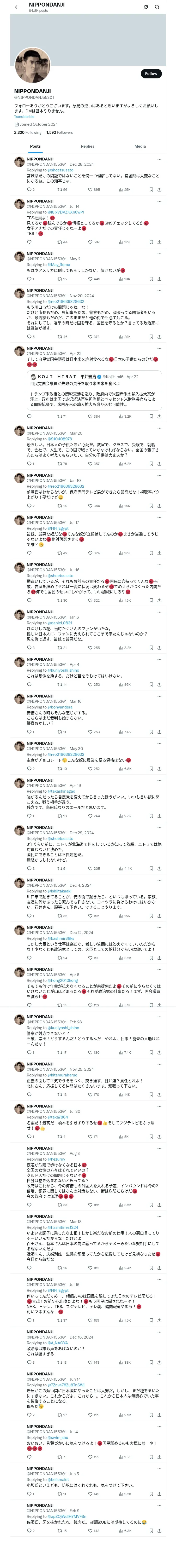Click the Translate bio link

[x=24, y=116]
